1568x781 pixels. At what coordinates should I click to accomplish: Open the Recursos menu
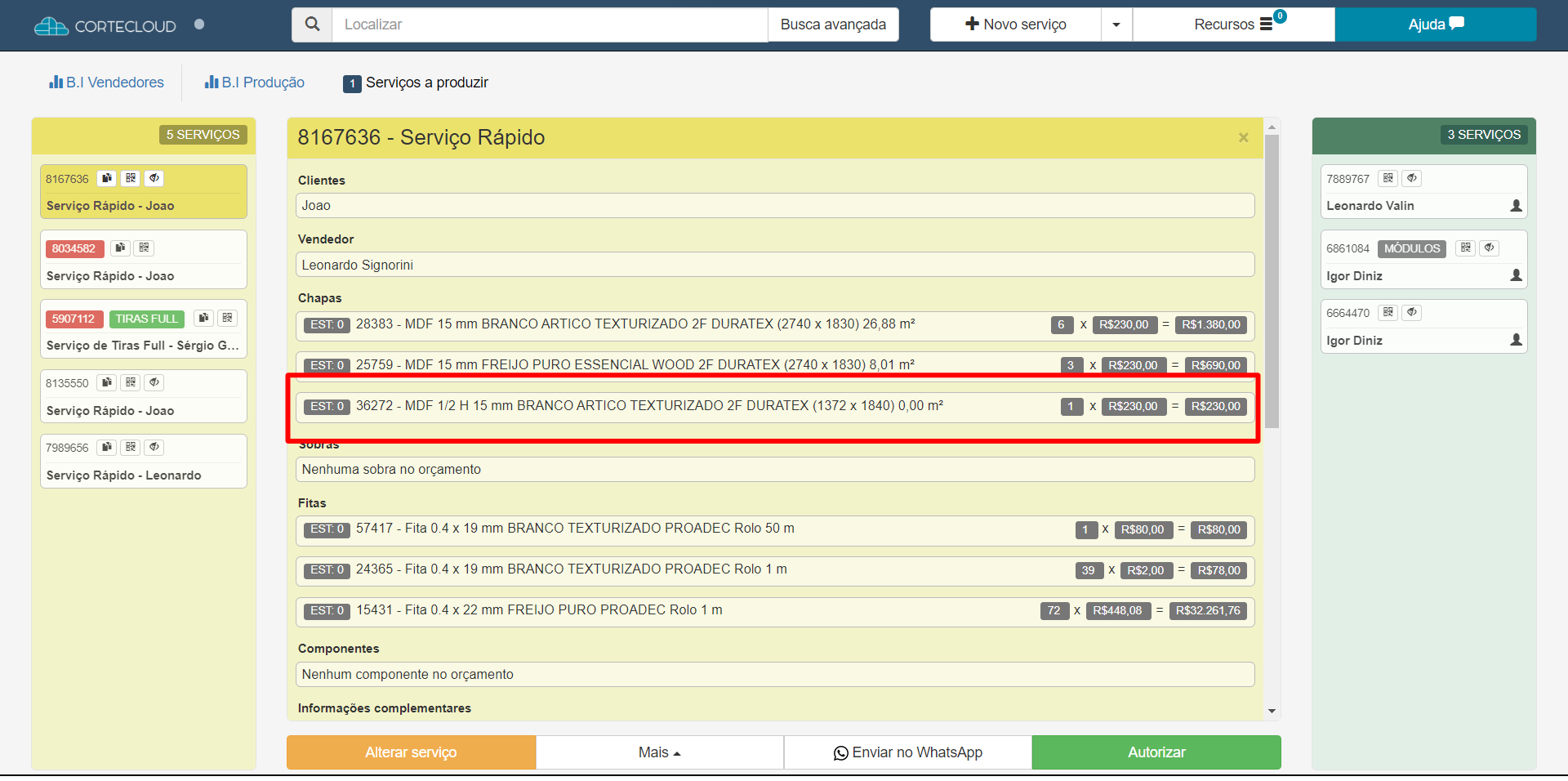click(x=1233, y=25)
